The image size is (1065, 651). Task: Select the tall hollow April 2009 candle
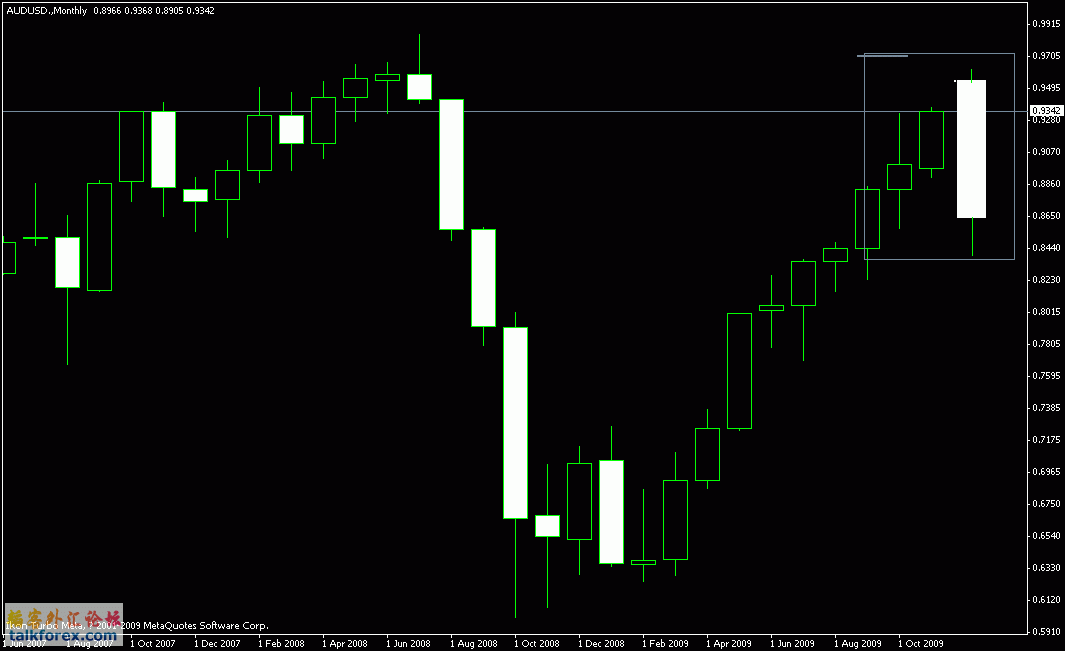tap(740, 371)
